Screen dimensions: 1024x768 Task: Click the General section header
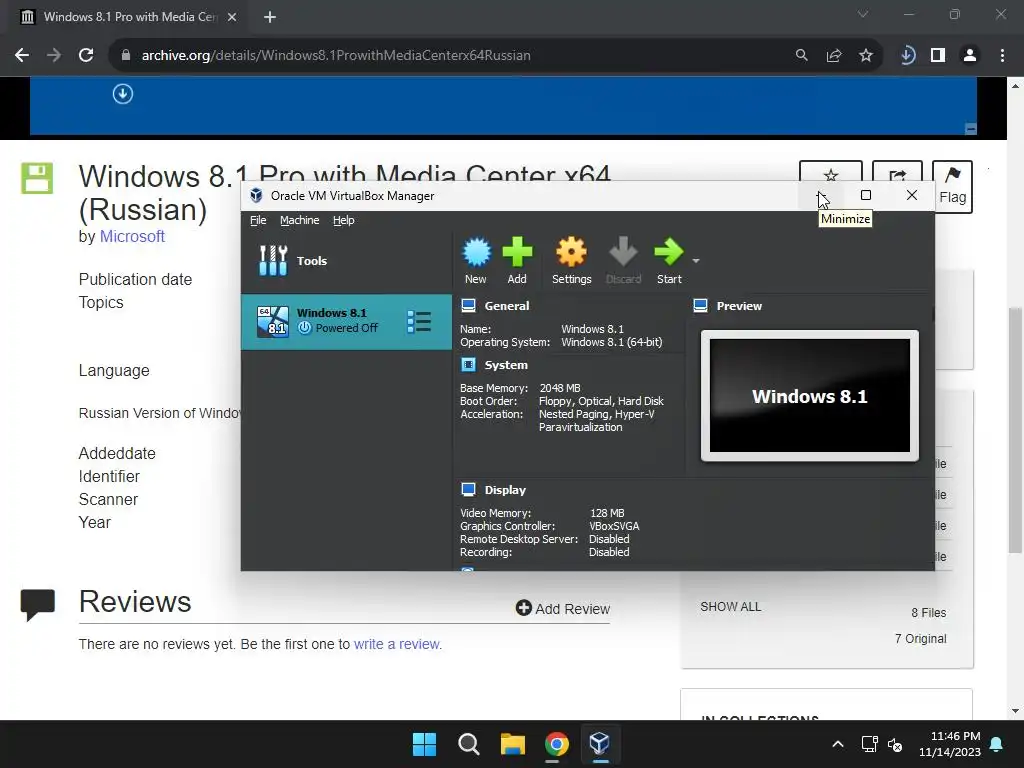[506, 306]
